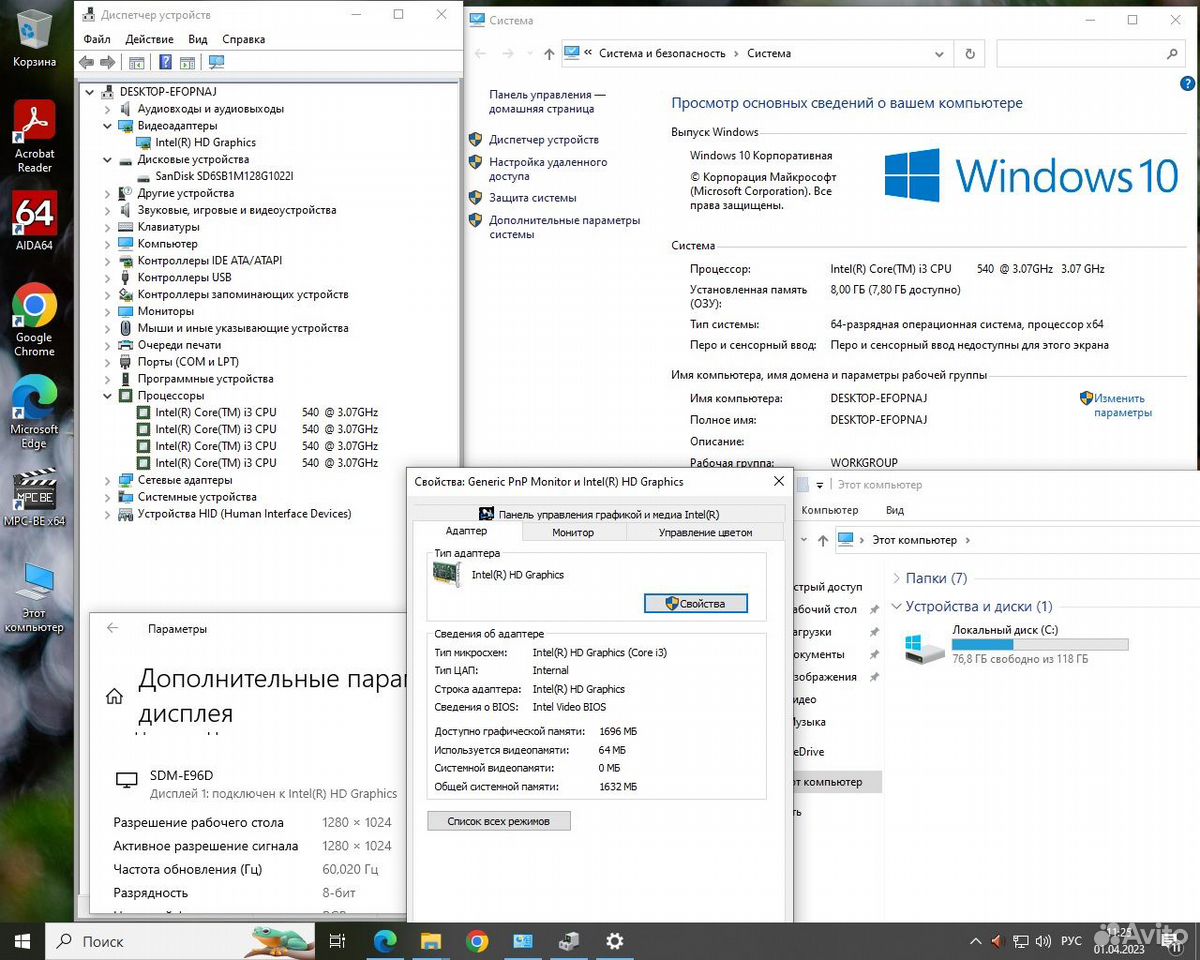
Task: Click the back arrow in Параметры window
Action: coord(112,629)
